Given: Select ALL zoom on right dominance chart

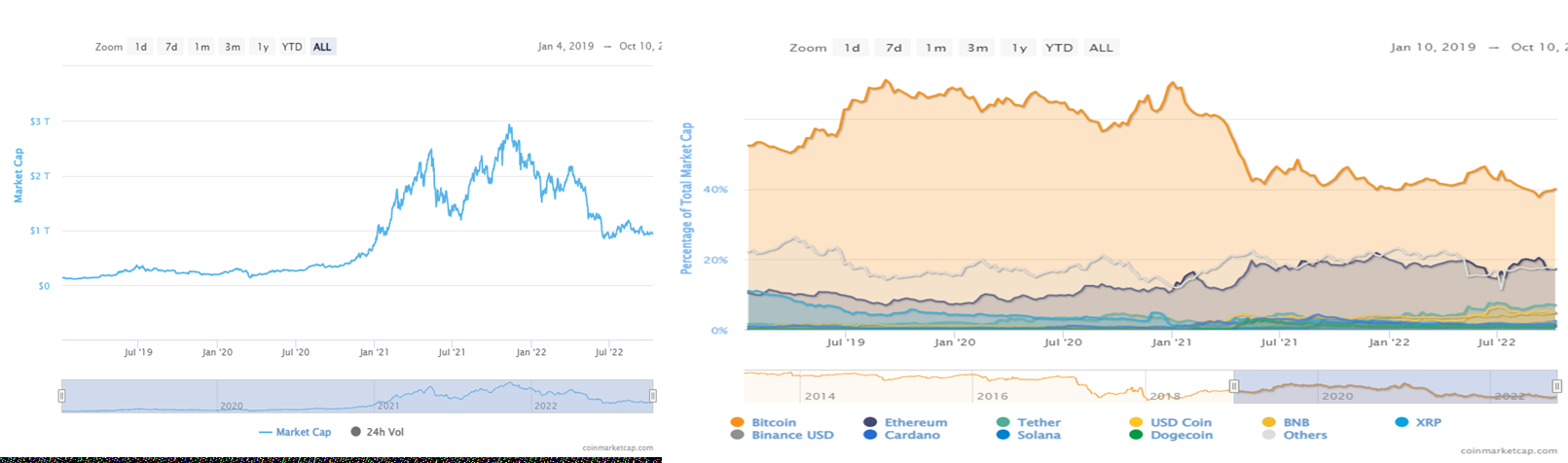Looking at the screenshot, I should [1101, 48].
